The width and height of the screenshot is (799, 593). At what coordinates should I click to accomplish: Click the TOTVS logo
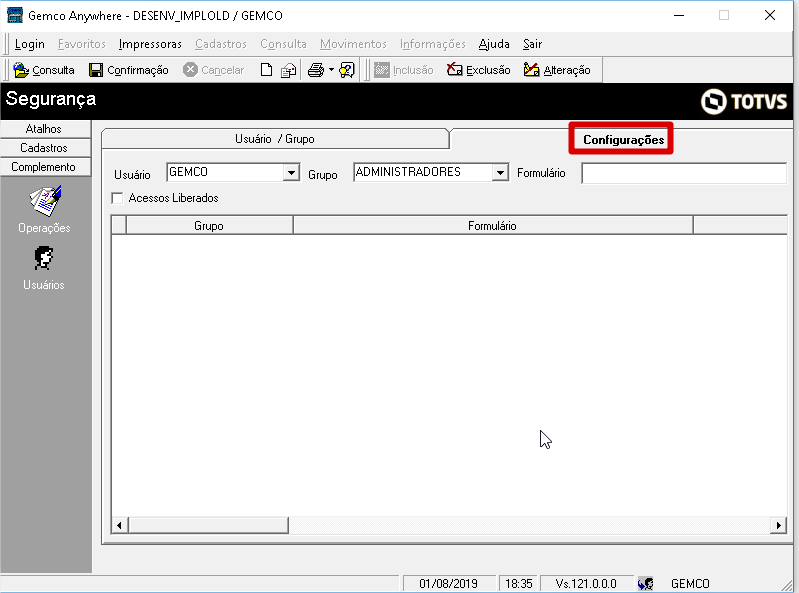click(744, 101)
